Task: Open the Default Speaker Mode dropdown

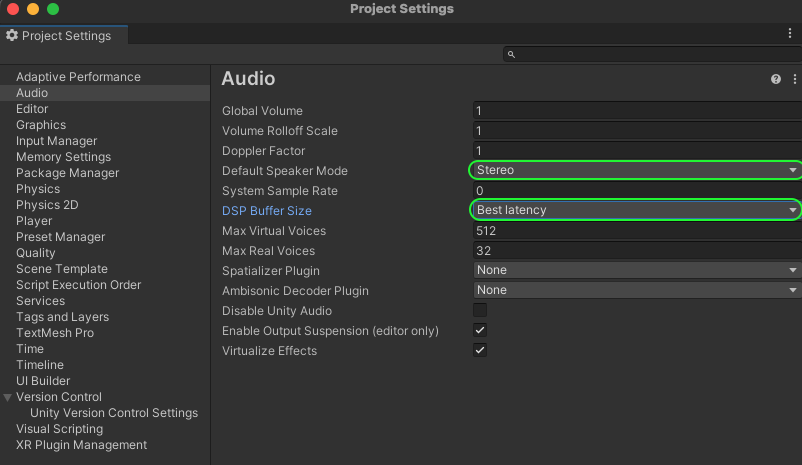Action: (x=637, y=170)
